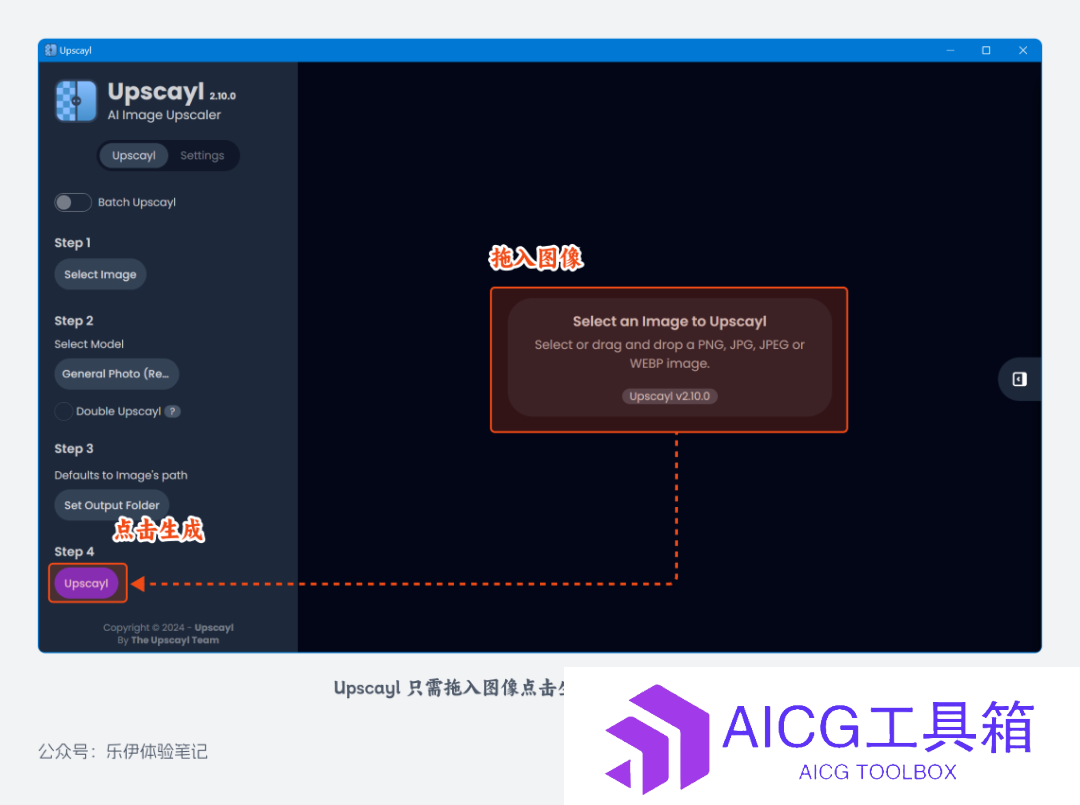Viewport: 1080px width, 805px height.
Task: Switch to the Upscayl tab
Action: coord(134,156)
